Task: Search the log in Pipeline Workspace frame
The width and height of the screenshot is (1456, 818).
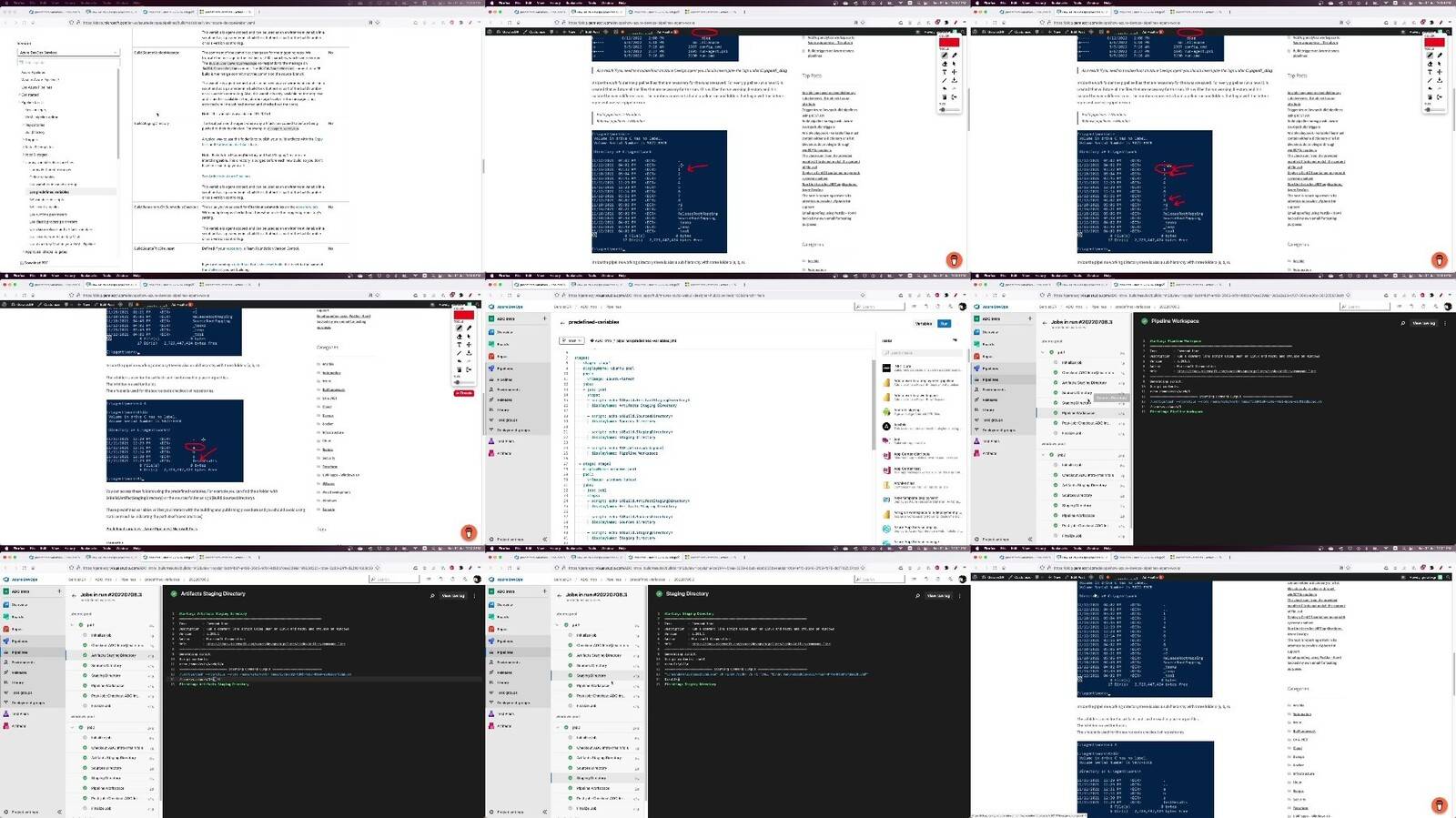Action: (1402, 323)
